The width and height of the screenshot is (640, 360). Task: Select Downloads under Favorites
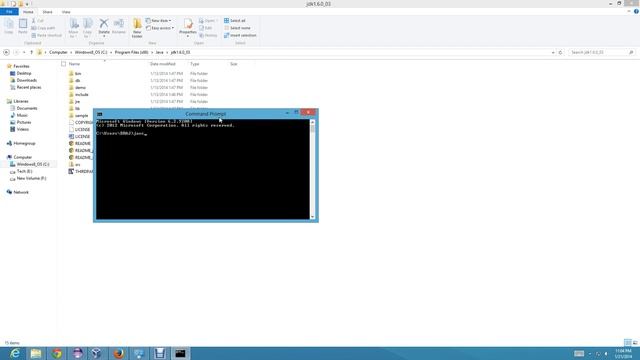[27, 80]
